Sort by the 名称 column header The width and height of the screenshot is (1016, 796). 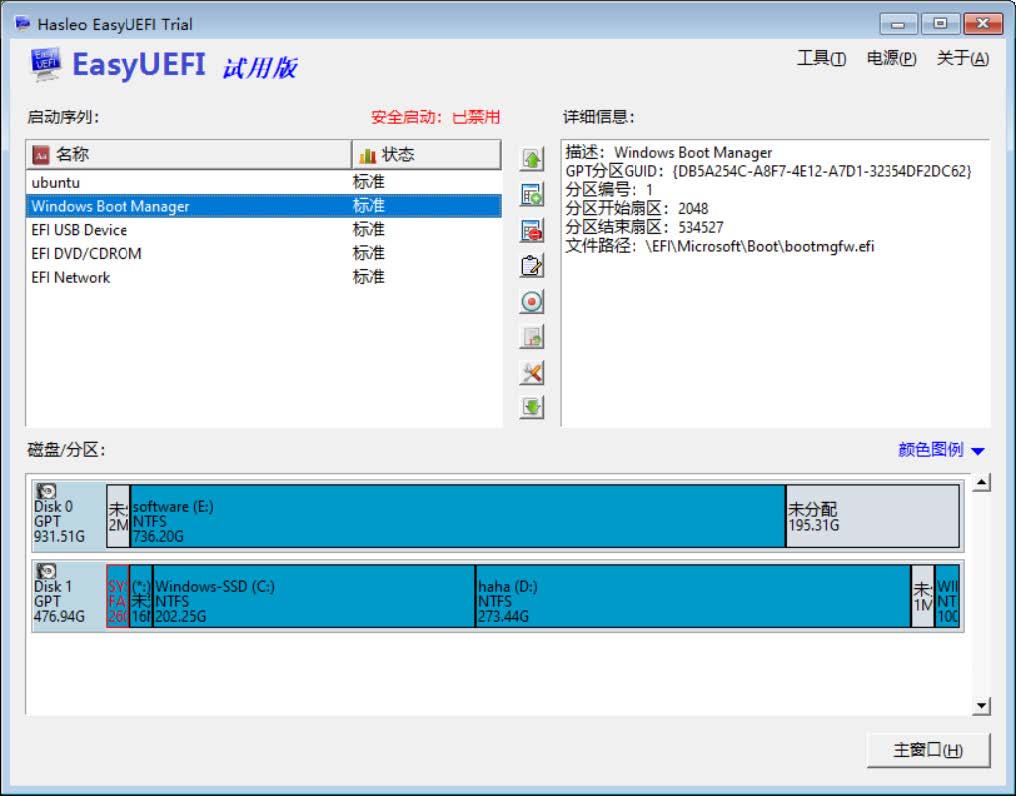(189, 154)
